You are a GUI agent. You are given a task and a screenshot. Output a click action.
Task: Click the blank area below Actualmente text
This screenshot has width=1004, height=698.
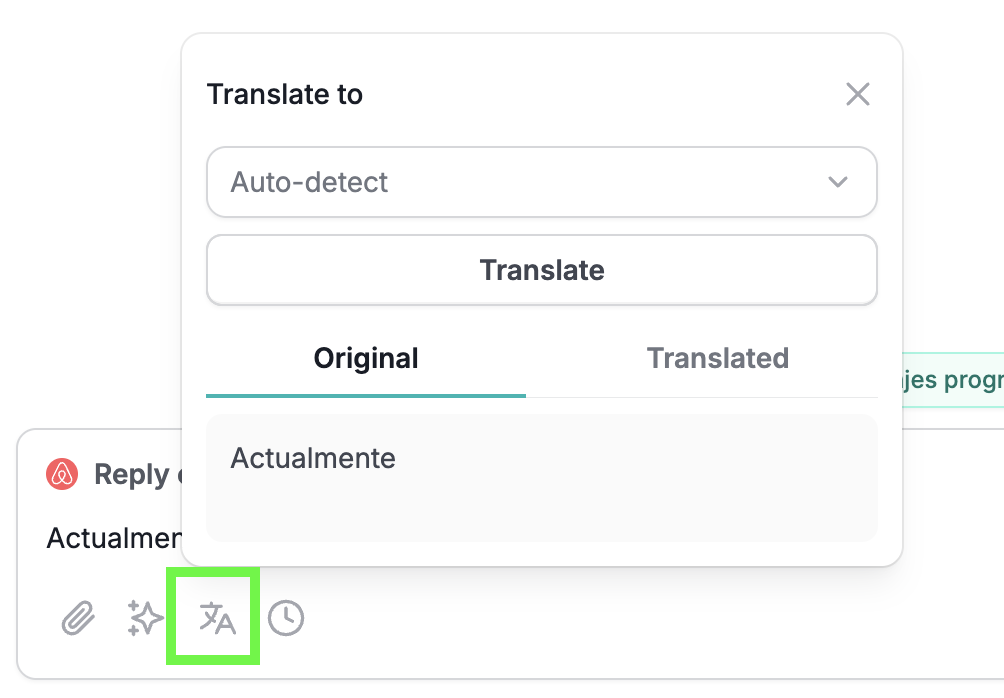542,509
